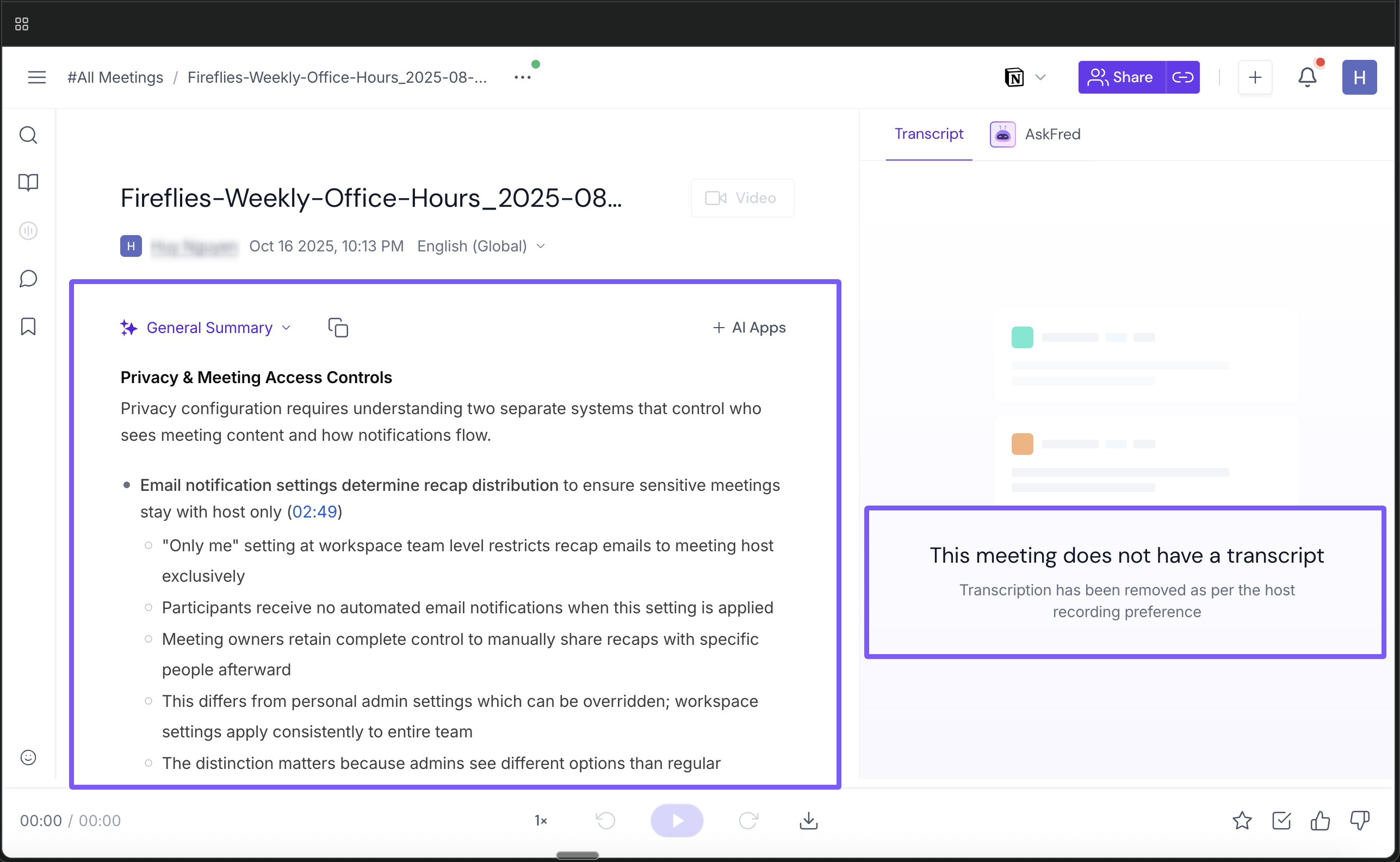
Task: Toggle the thumbs up feedback
Action: click(x=1320, y=821)
